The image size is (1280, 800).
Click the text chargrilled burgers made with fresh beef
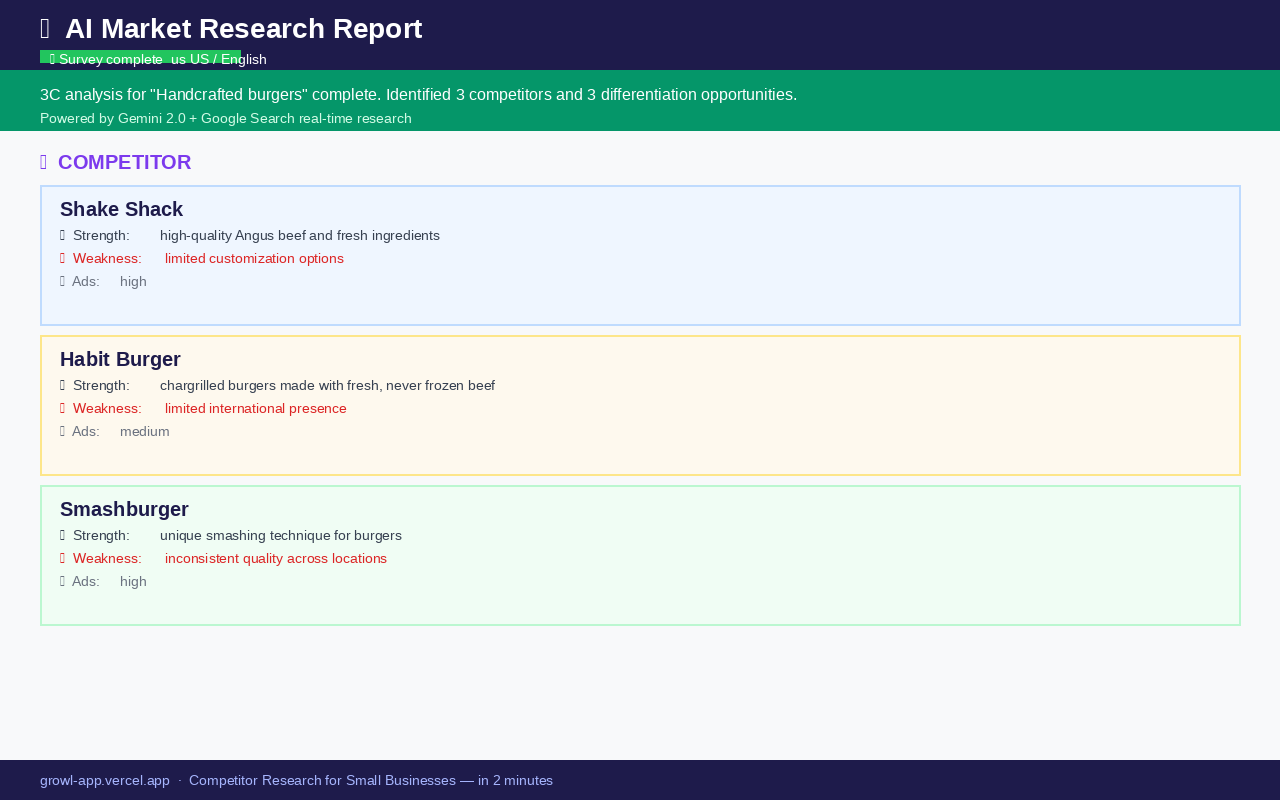pos(327,386)
